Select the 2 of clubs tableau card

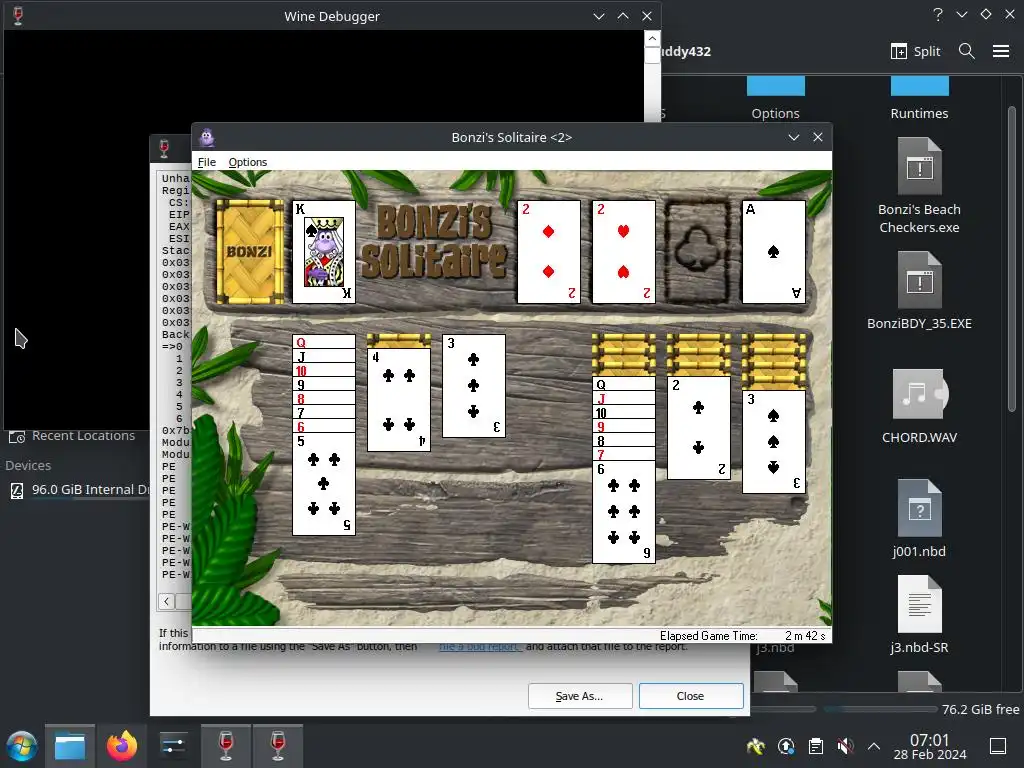(x=699, y=428)
